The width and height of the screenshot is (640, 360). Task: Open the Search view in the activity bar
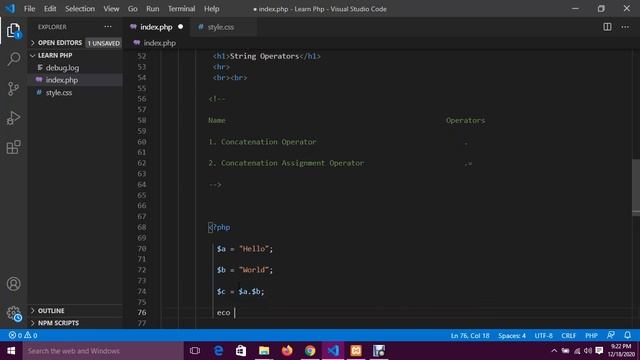click(x=13, y=59)
